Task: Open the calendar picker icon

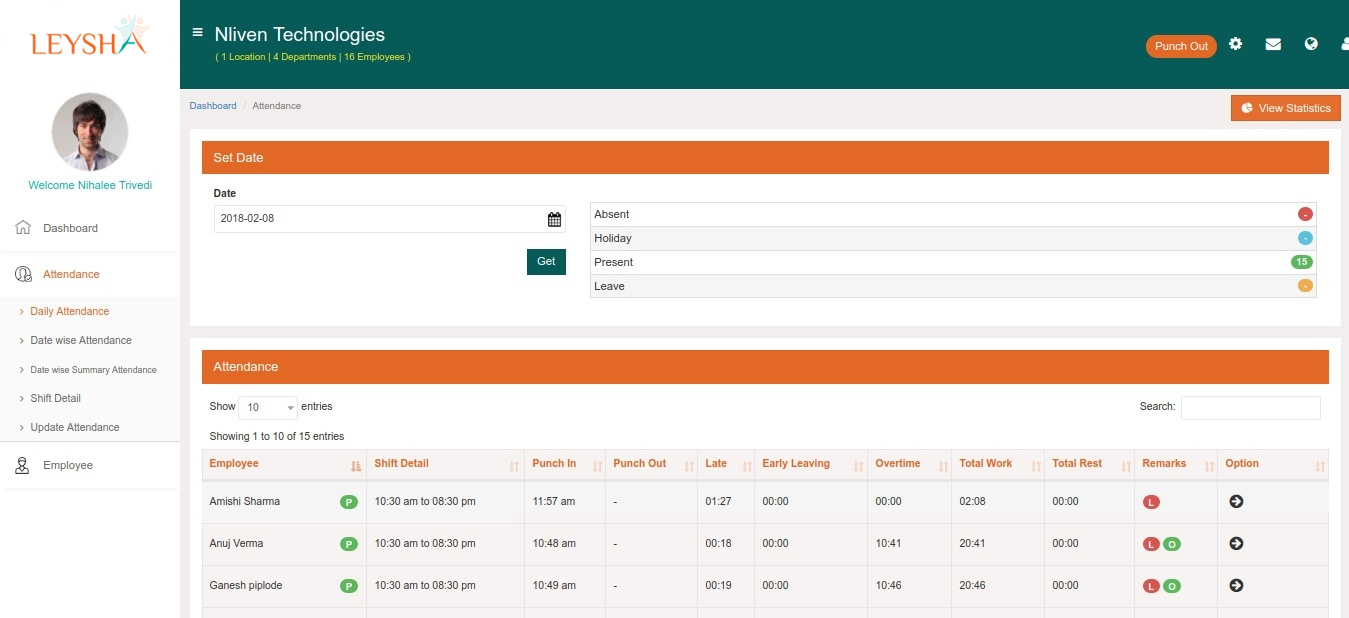Action: point(554,219)
